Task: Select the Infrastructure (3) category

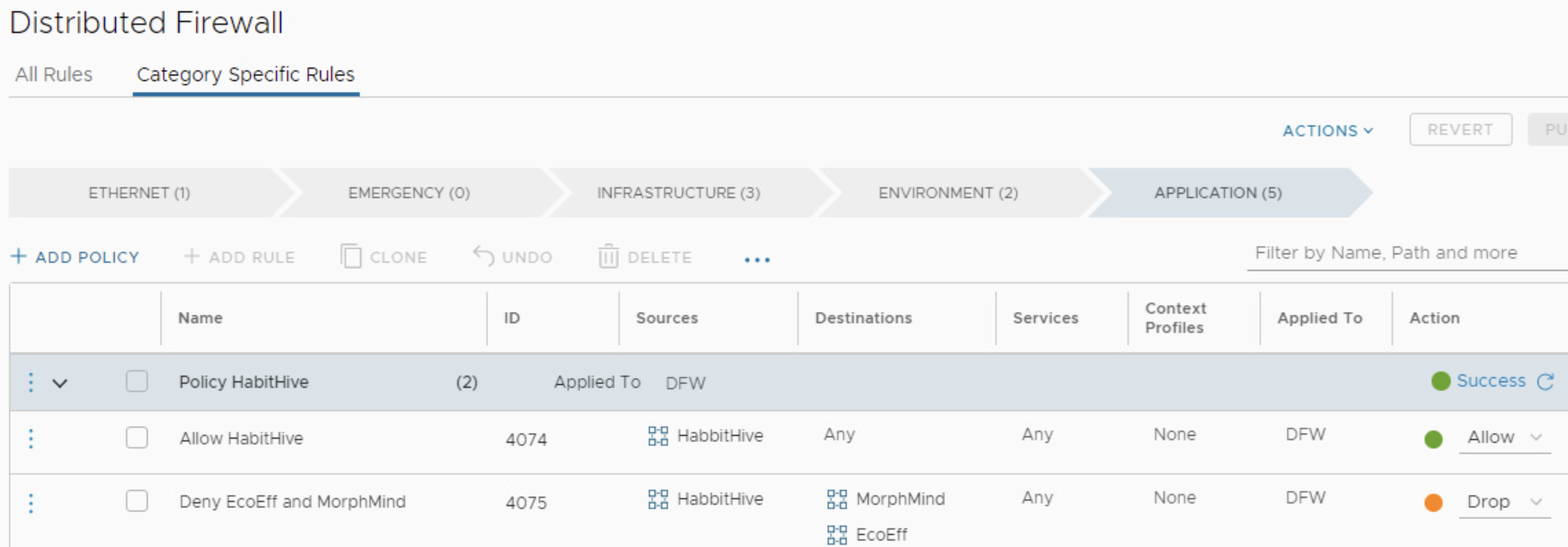Action: pos(678,193)
